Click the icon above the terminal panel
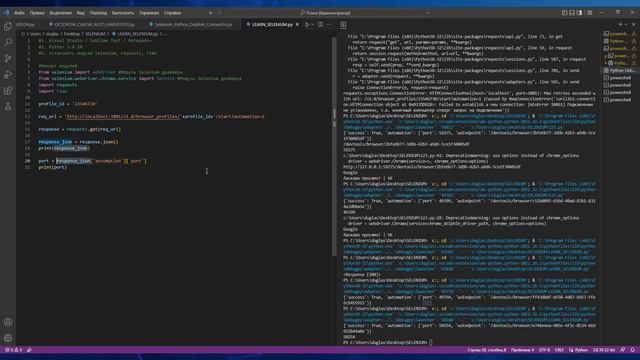The width and height of the screenshot is (640, 360). point(343,24)
